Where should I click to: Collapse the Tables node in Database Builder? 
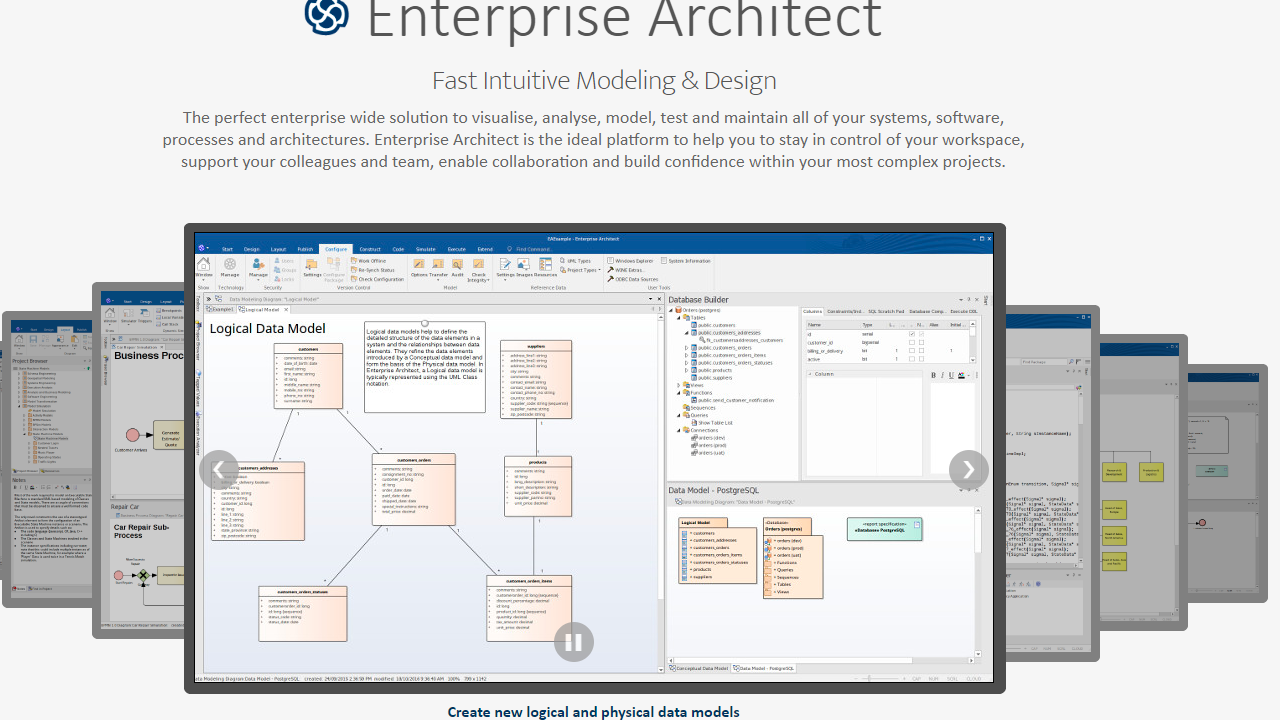coord(678,318)
